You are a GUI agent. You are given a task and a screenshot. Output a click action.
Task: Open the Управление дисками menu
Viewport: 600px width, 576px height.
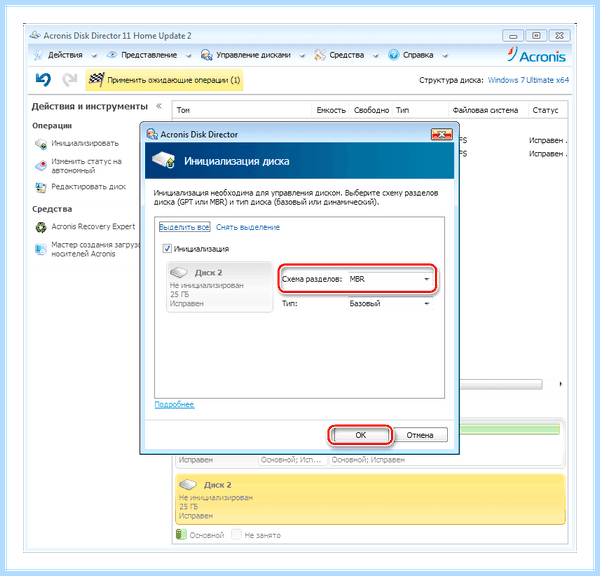point(253,55)
